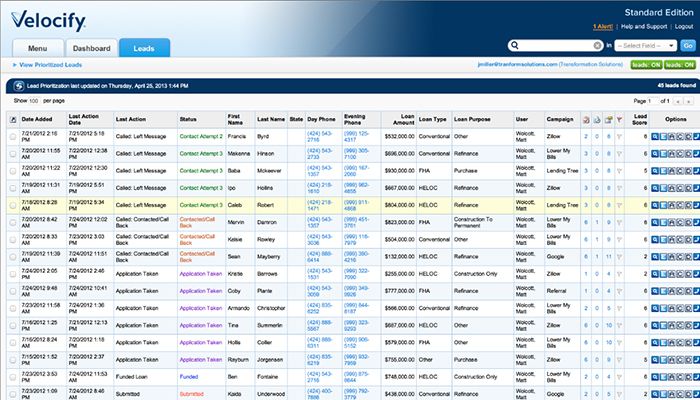Open the 1 Alert! link
700x400 pixels.
pos(603,27)
